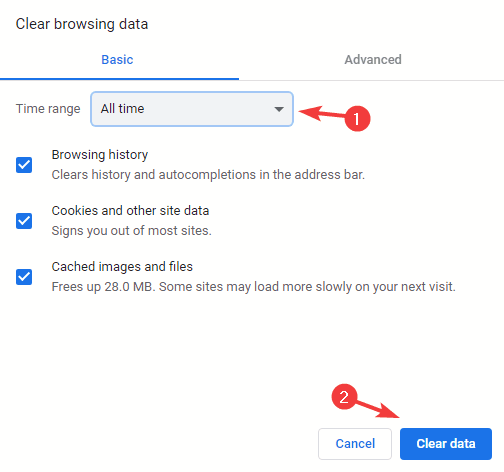The image size is (504, 472).
Task: Click the 'Signs you out of most sites' text
Action: tap(132, 231)
